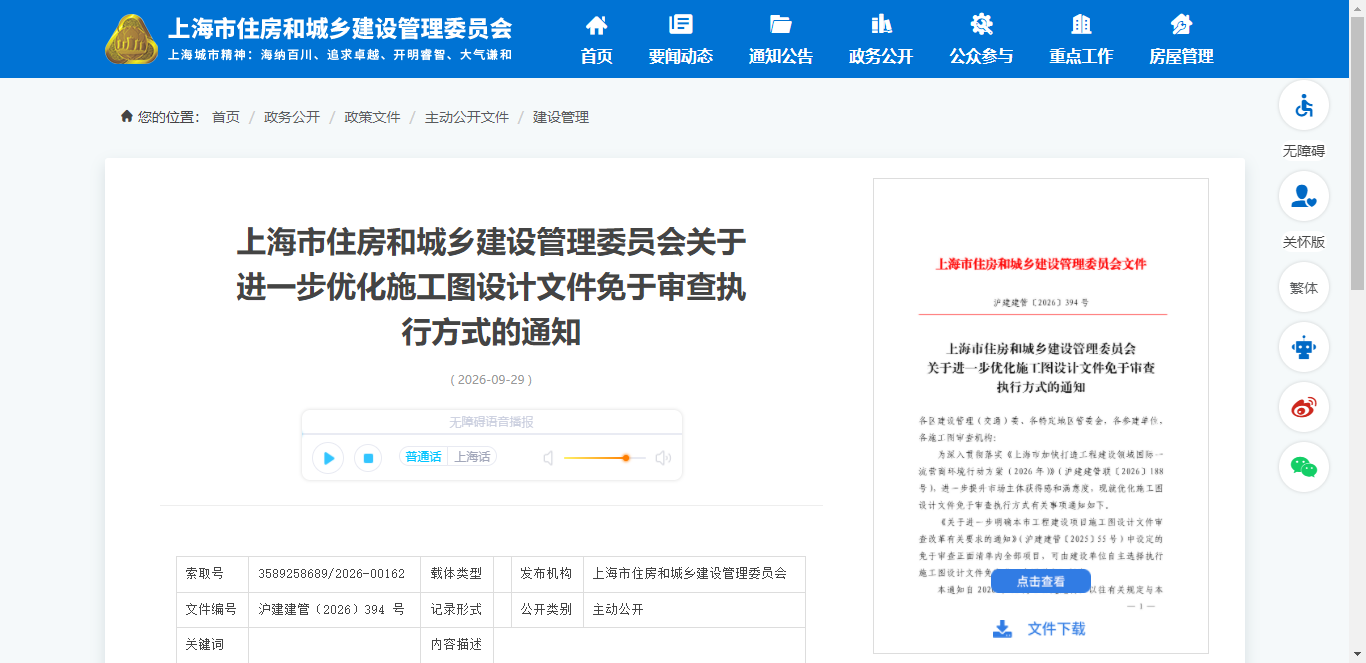Click the 关键词 table label

pyautogui.click(x=205, y=644)
